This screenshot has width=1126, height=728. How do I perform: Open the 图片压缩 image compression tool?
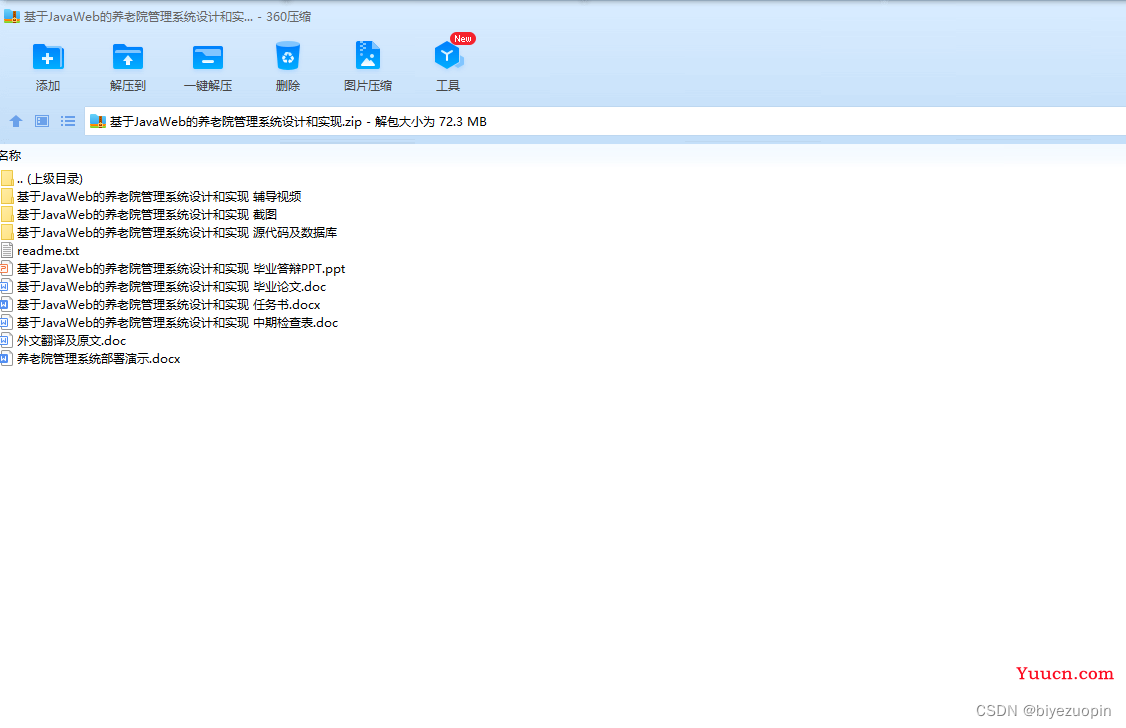point(368,56)
